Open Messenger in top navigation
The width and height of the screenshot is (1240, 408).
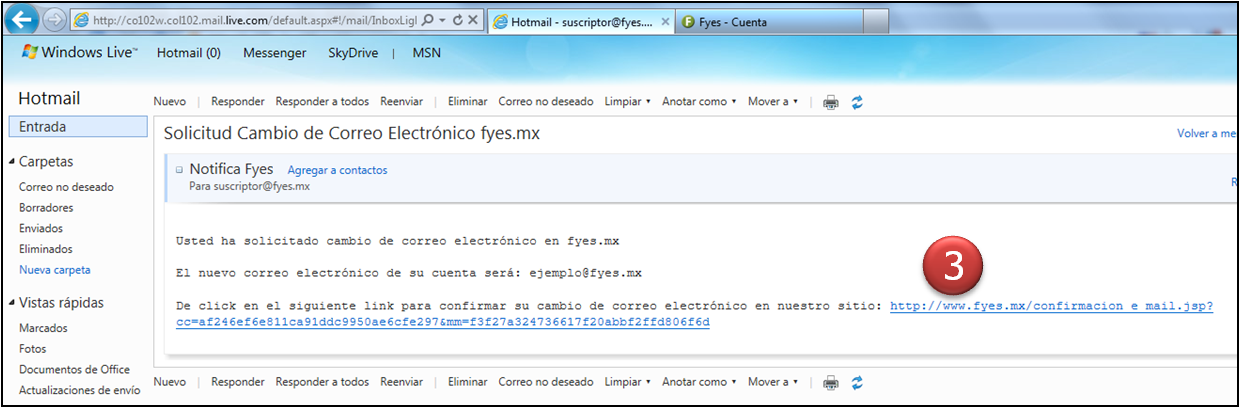[x=275, y=53]
